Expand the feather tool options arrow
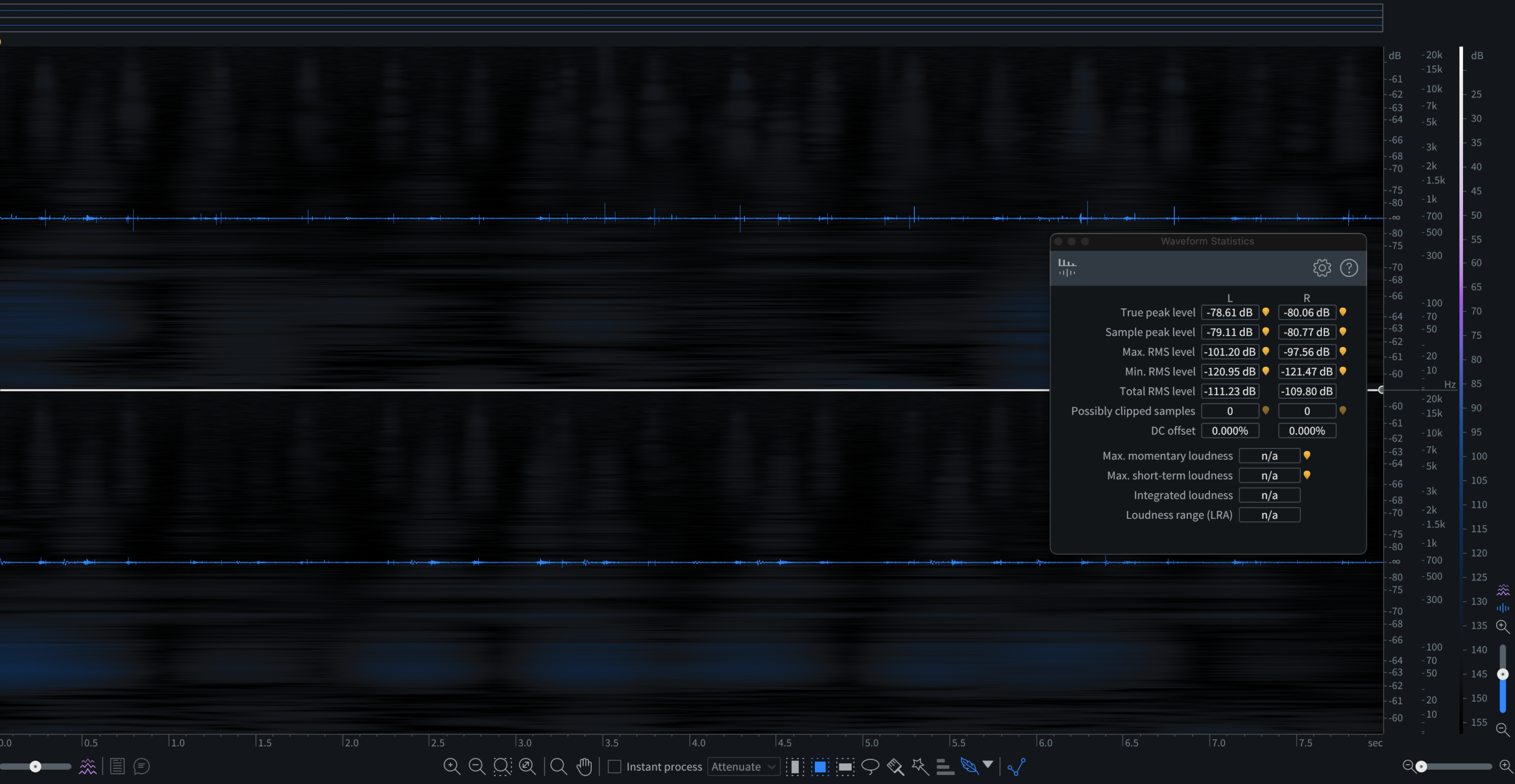 click(988, 764)
